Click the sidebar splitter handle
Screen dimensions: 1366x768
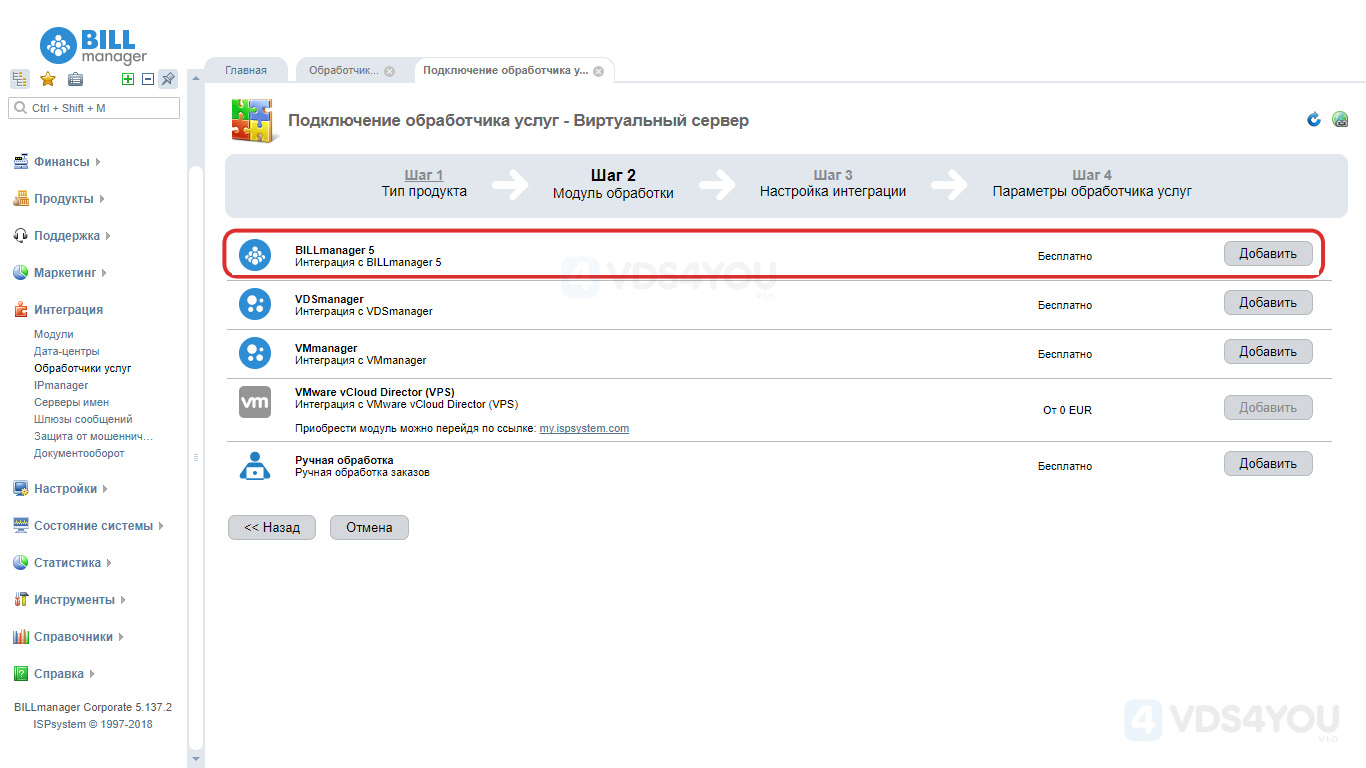point(196,457)
